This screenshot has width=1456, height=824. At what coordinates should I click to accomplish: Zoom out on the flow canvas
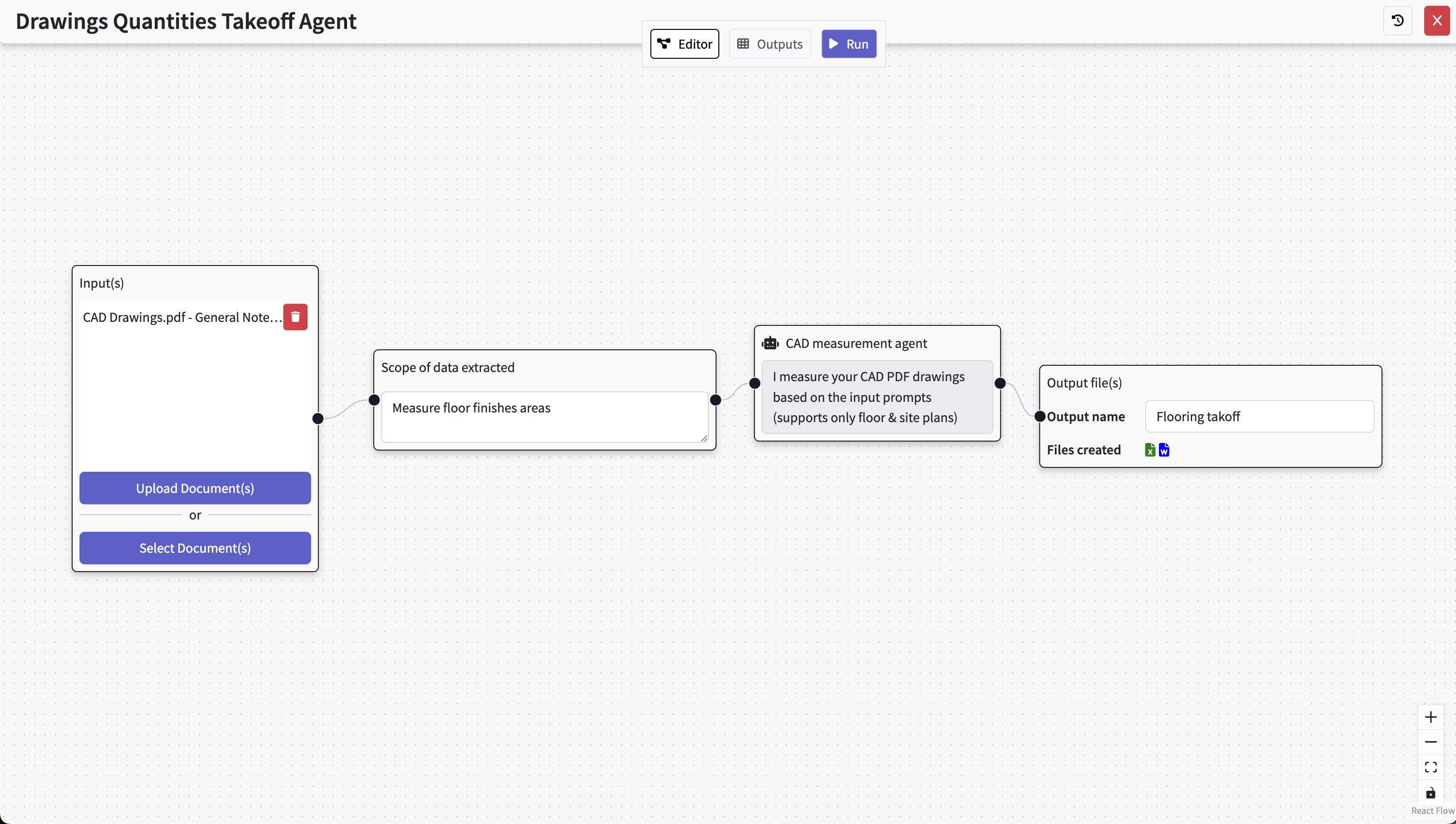tap(1430, 742)
